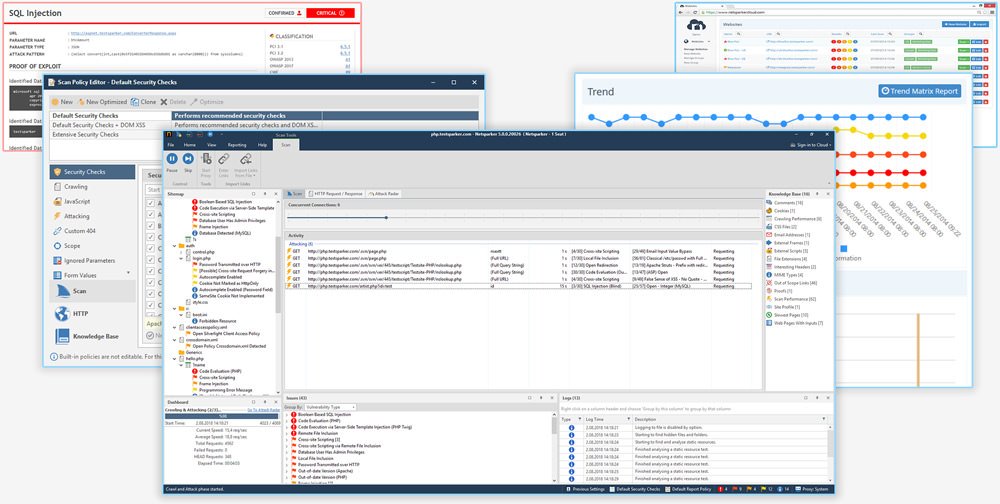Open the Crawling section in policy editor
The image size is (1000, 504).
76,187
